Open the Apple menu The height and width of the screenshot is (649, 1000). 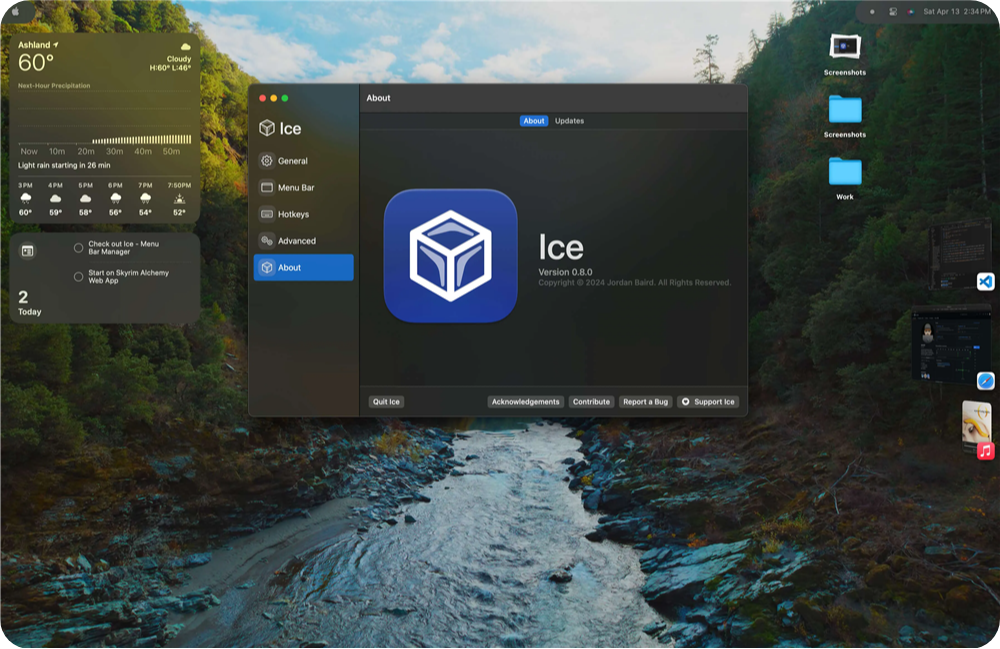click(15, 11)
